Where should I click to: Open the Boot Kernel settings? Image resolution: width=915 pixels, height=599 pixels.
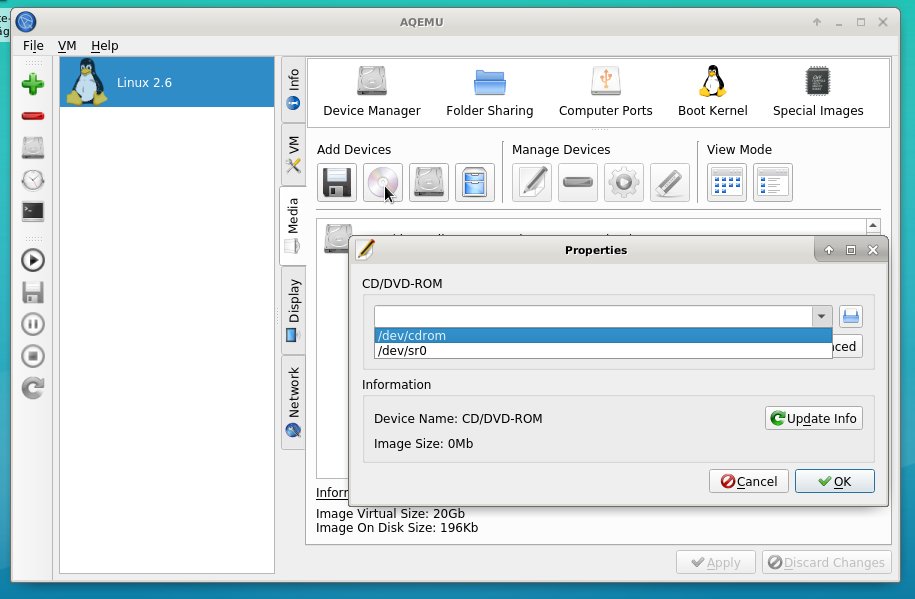click(x=712, y=92)
